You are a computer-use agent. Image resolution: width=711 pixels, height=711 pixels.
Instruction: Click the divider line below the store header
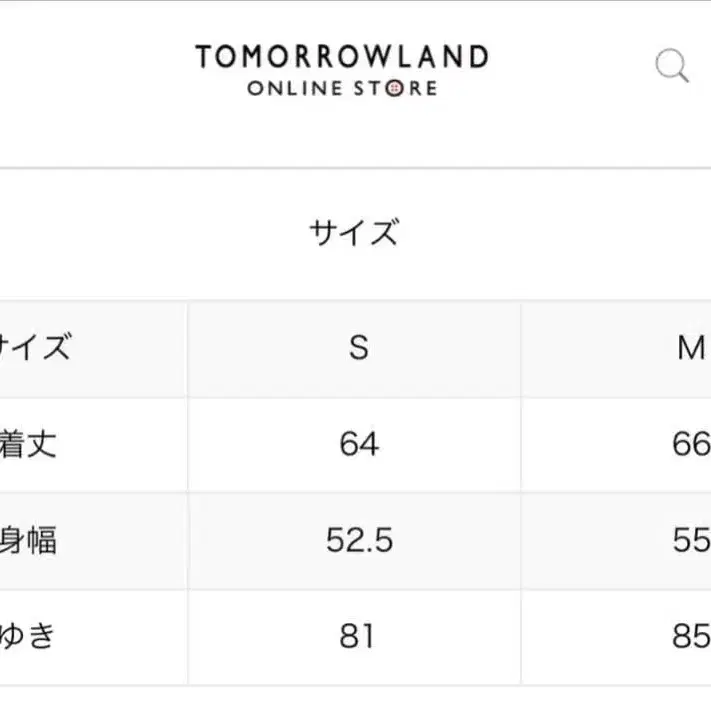[x=355, y=167]
